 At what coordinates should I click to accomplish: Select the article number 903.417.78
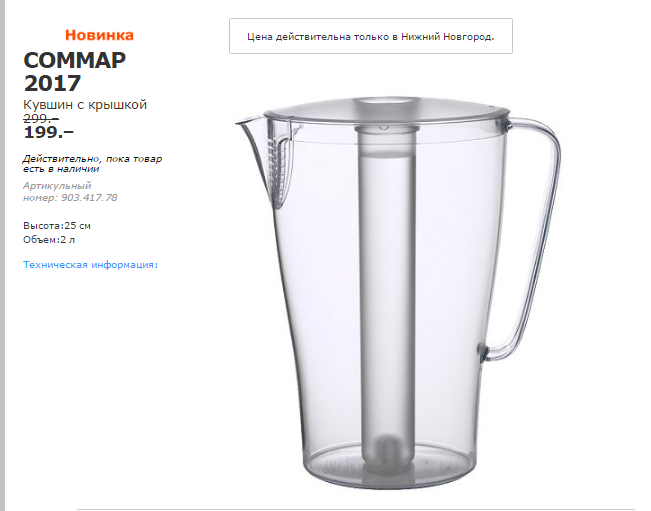pyautogui.click(x=89, y=198)
